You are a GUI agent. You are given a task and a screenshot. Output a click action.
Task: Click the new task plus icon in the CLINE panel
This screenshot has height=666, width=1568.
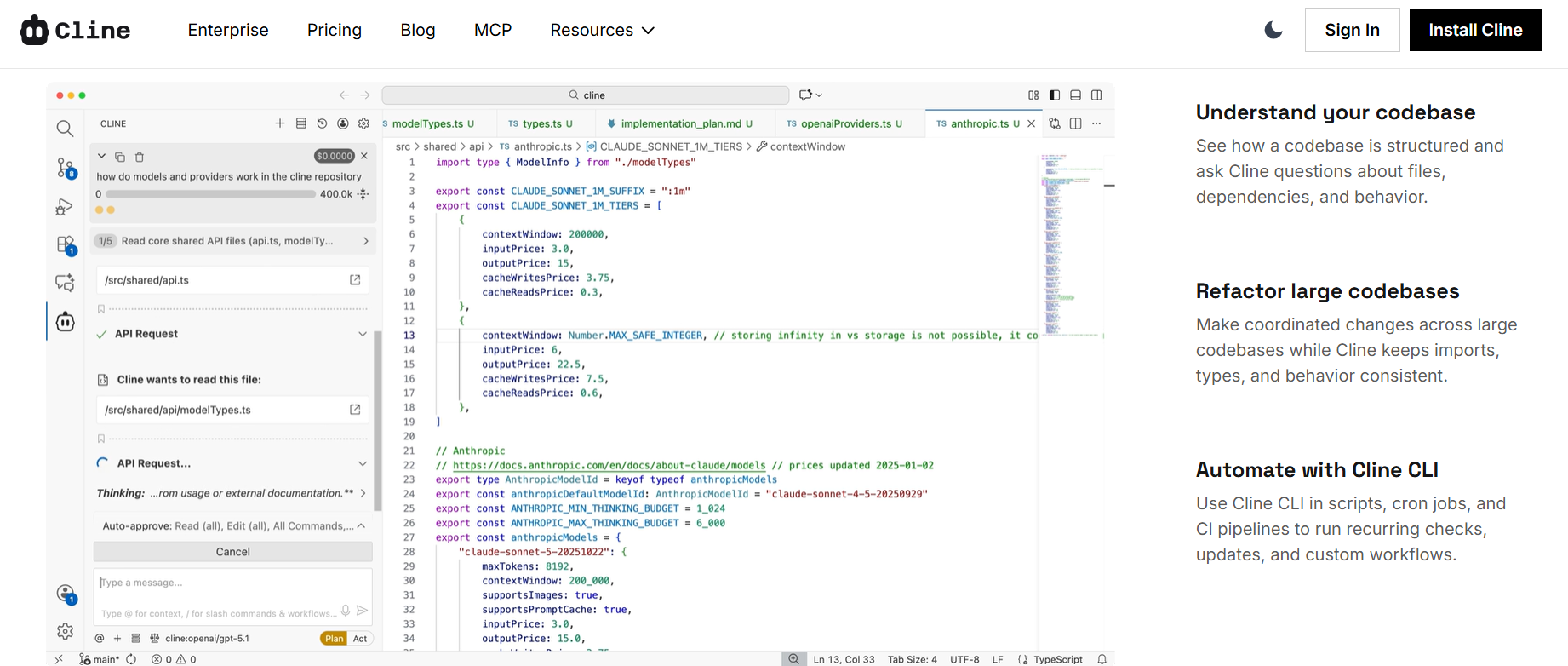280,123
